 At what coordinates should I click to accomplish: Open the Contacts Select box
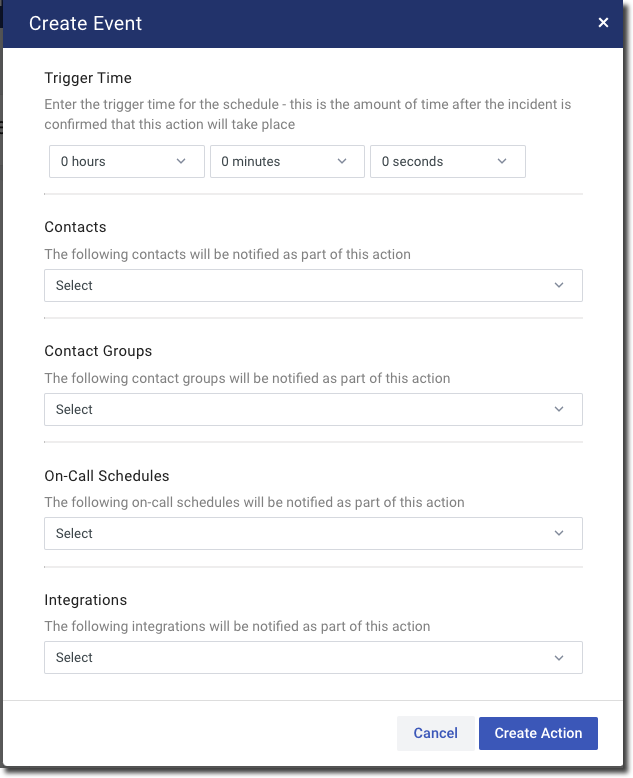[300, 286]
